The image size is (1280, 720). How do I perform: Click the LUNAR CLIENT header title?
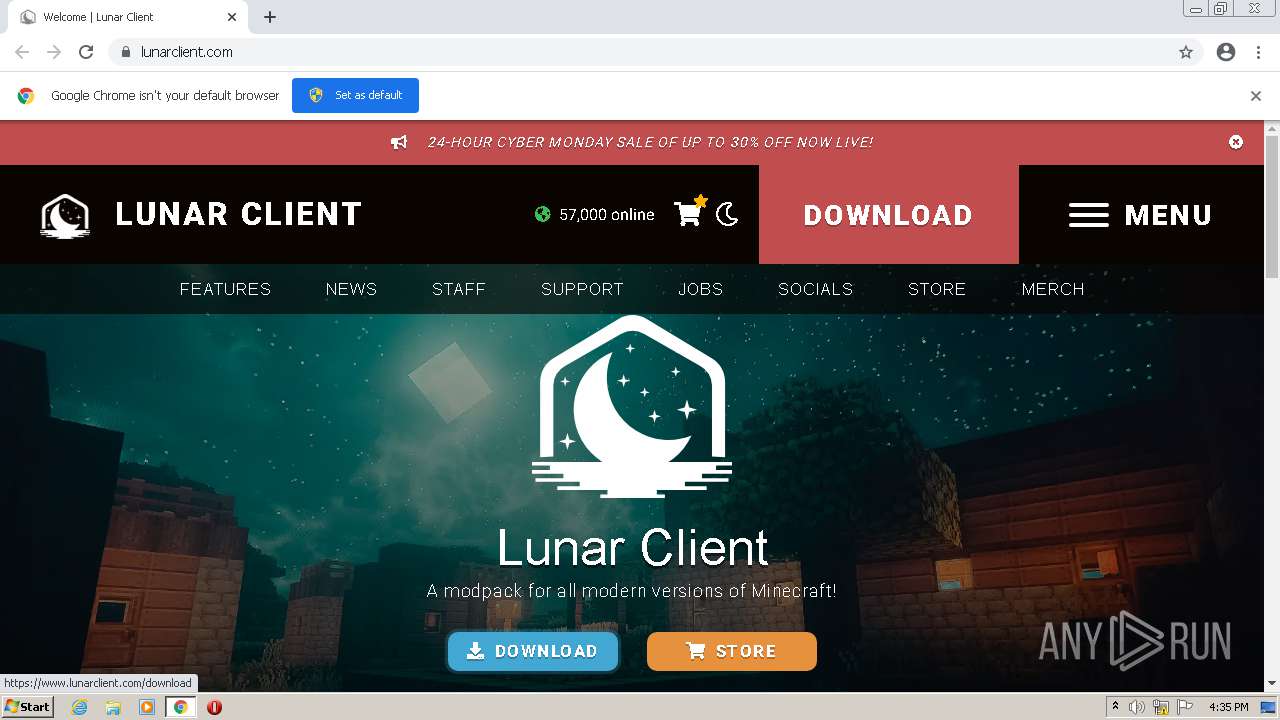point(238,214)
